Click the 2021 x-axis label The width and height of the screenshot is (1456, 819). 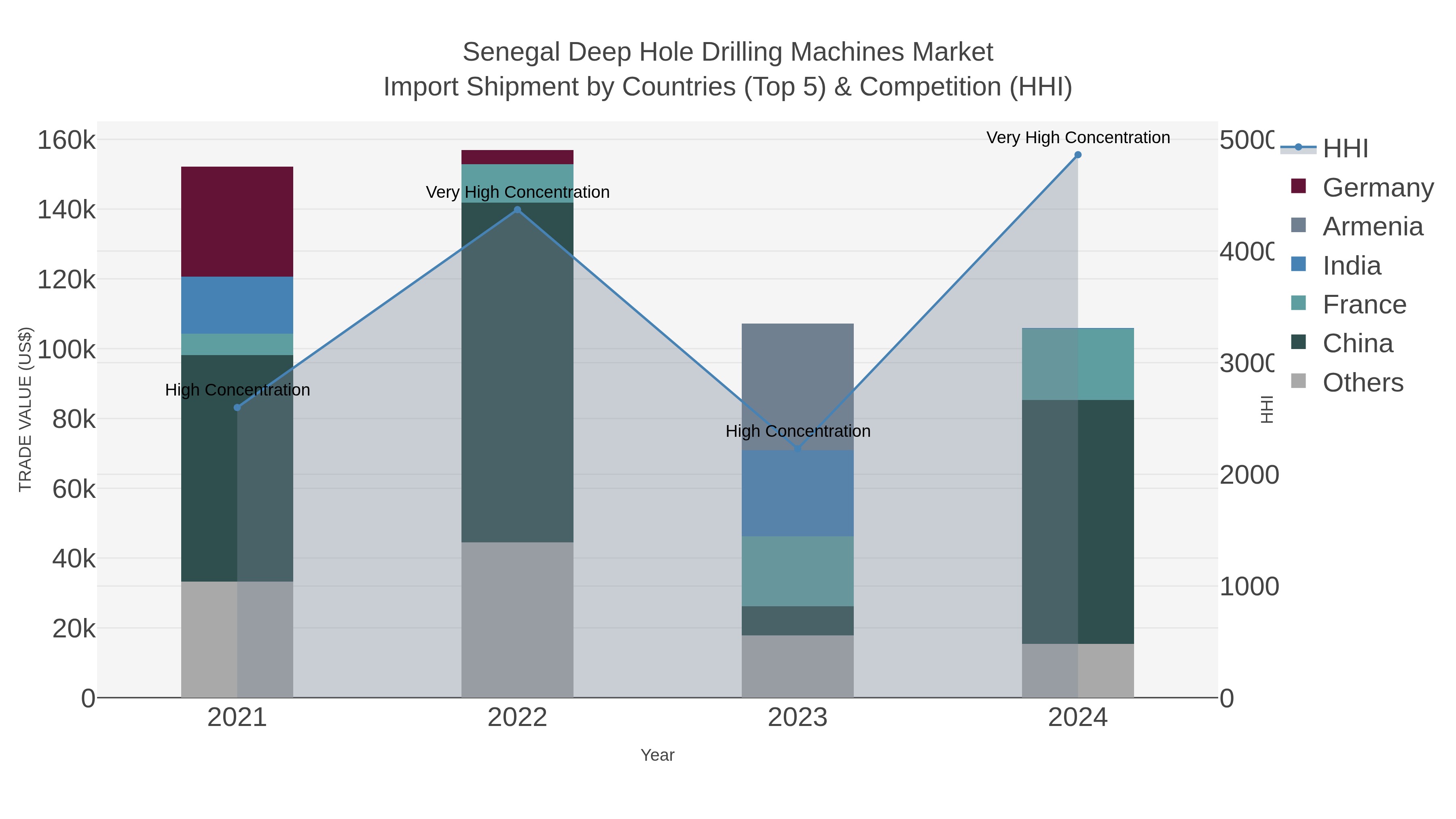point(237,718)
